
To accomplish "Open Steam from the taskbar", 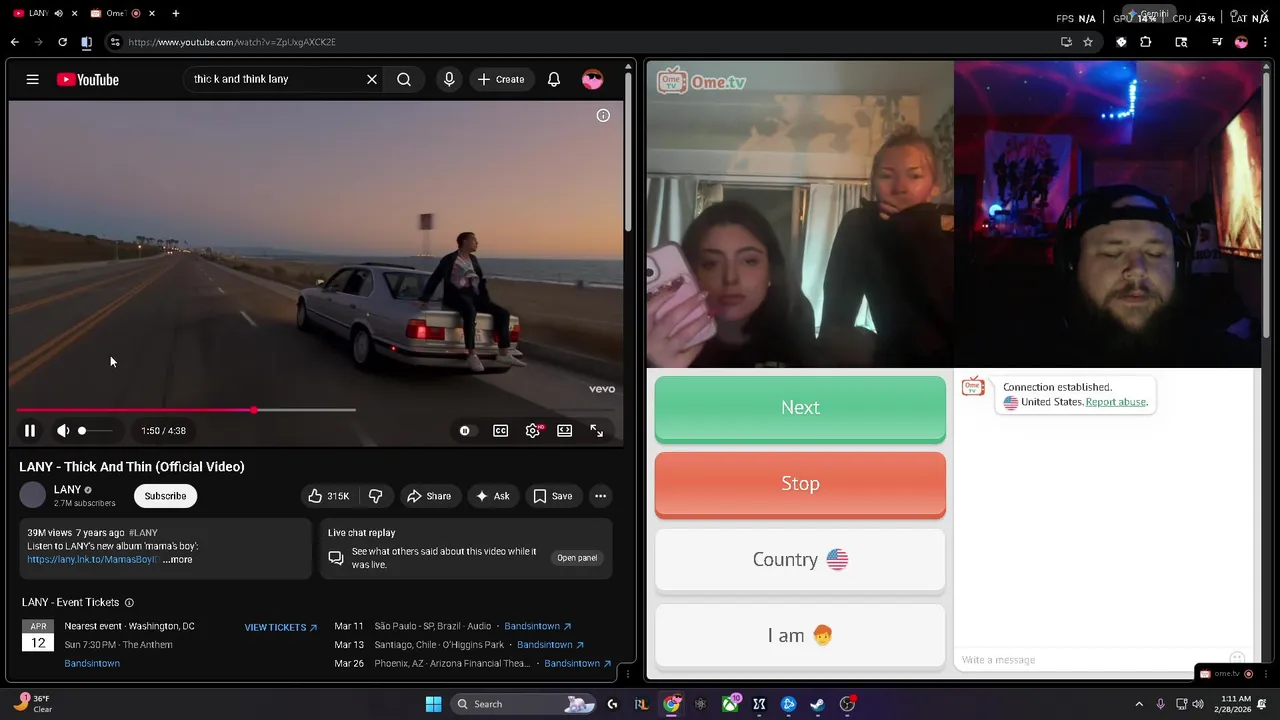I will point(817,704).
